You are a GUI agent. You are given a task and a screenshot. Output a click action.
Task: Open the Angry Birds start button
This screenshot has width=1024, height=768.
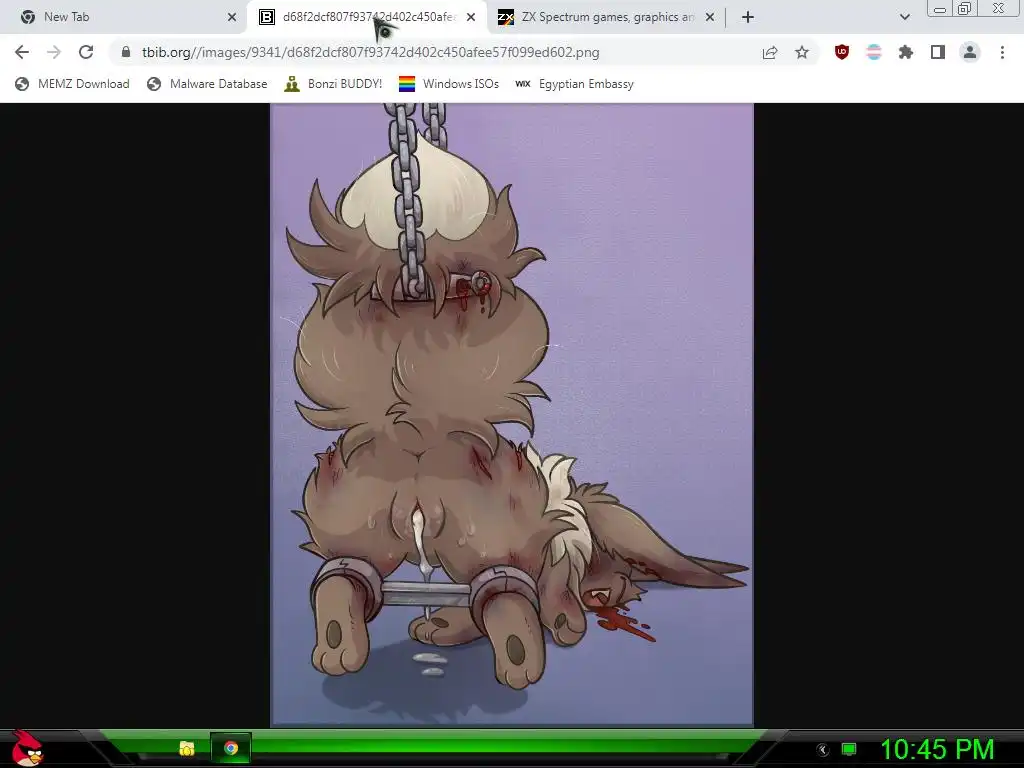coord(27,748)
